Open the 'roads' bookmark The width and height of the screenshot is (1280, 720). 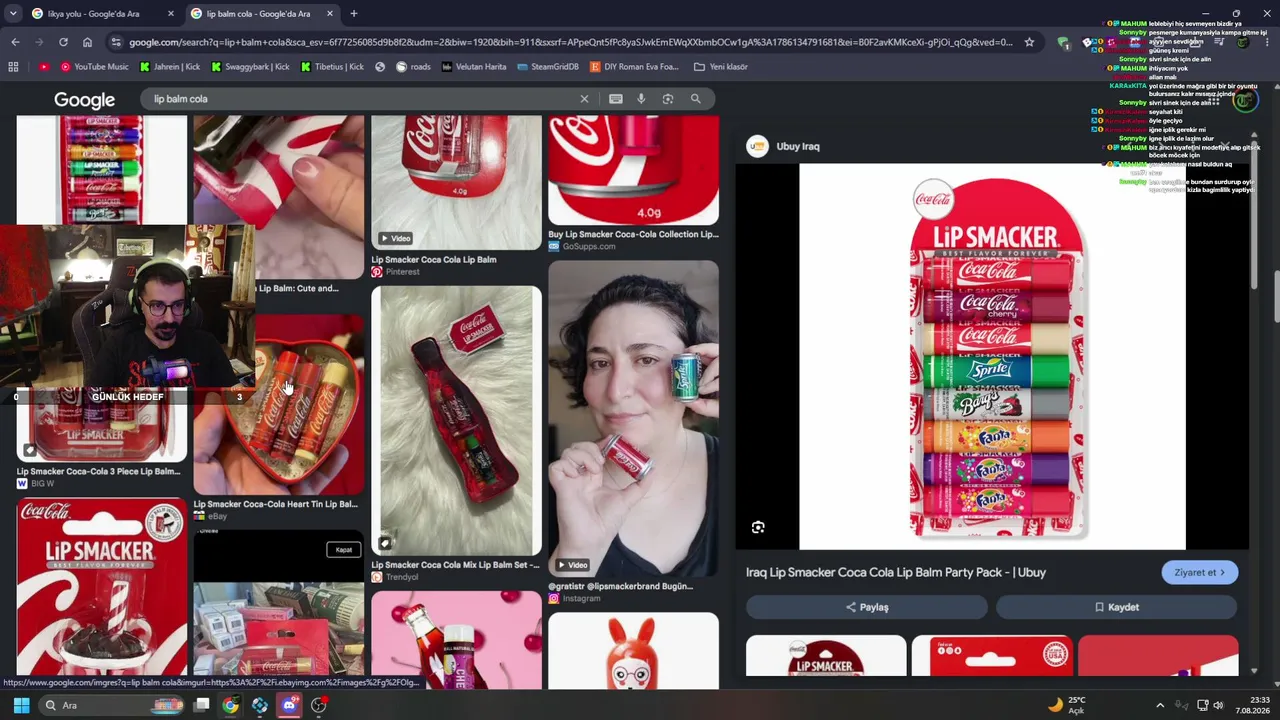coord(413,67)
